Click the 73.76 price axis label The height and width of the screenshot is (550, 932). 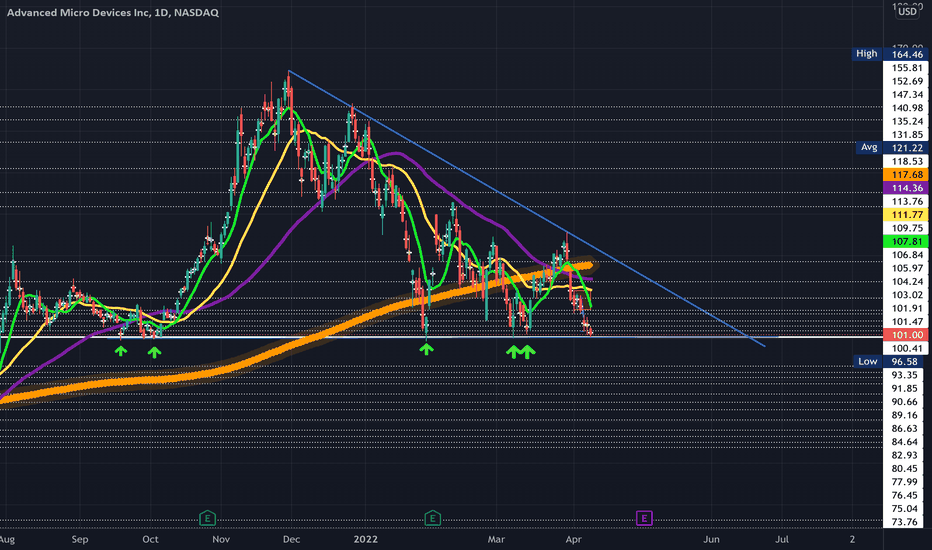click(x=904, y=522)
